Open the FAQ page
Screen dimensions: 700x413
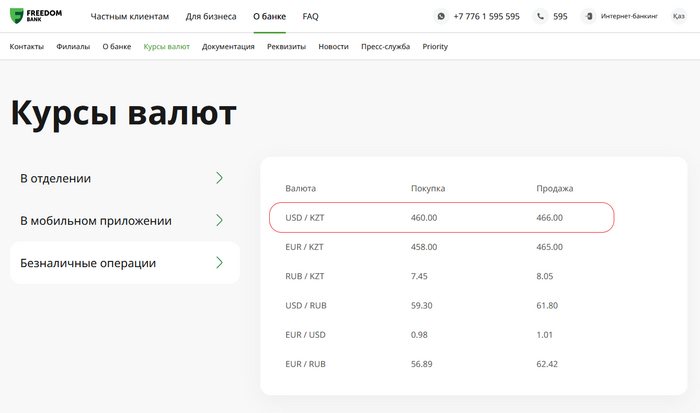click(311, 17)
